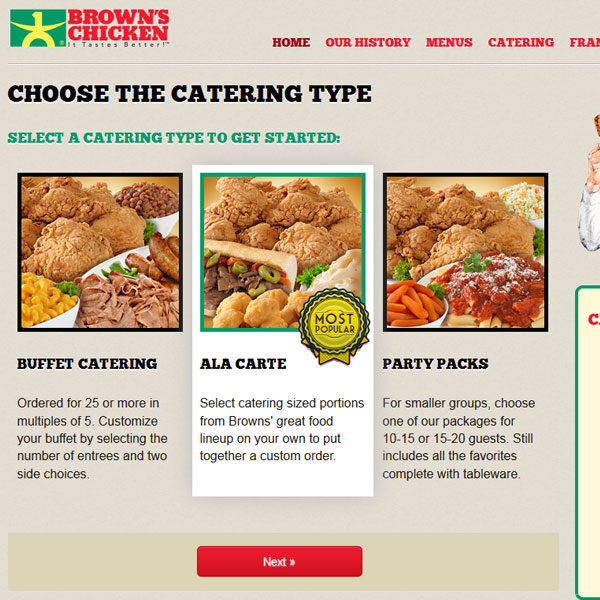Image resolution: width=600 pixels, height=600 pixels.
Task: Click the Choose the Catering Type title
Action: coord(189,94)
